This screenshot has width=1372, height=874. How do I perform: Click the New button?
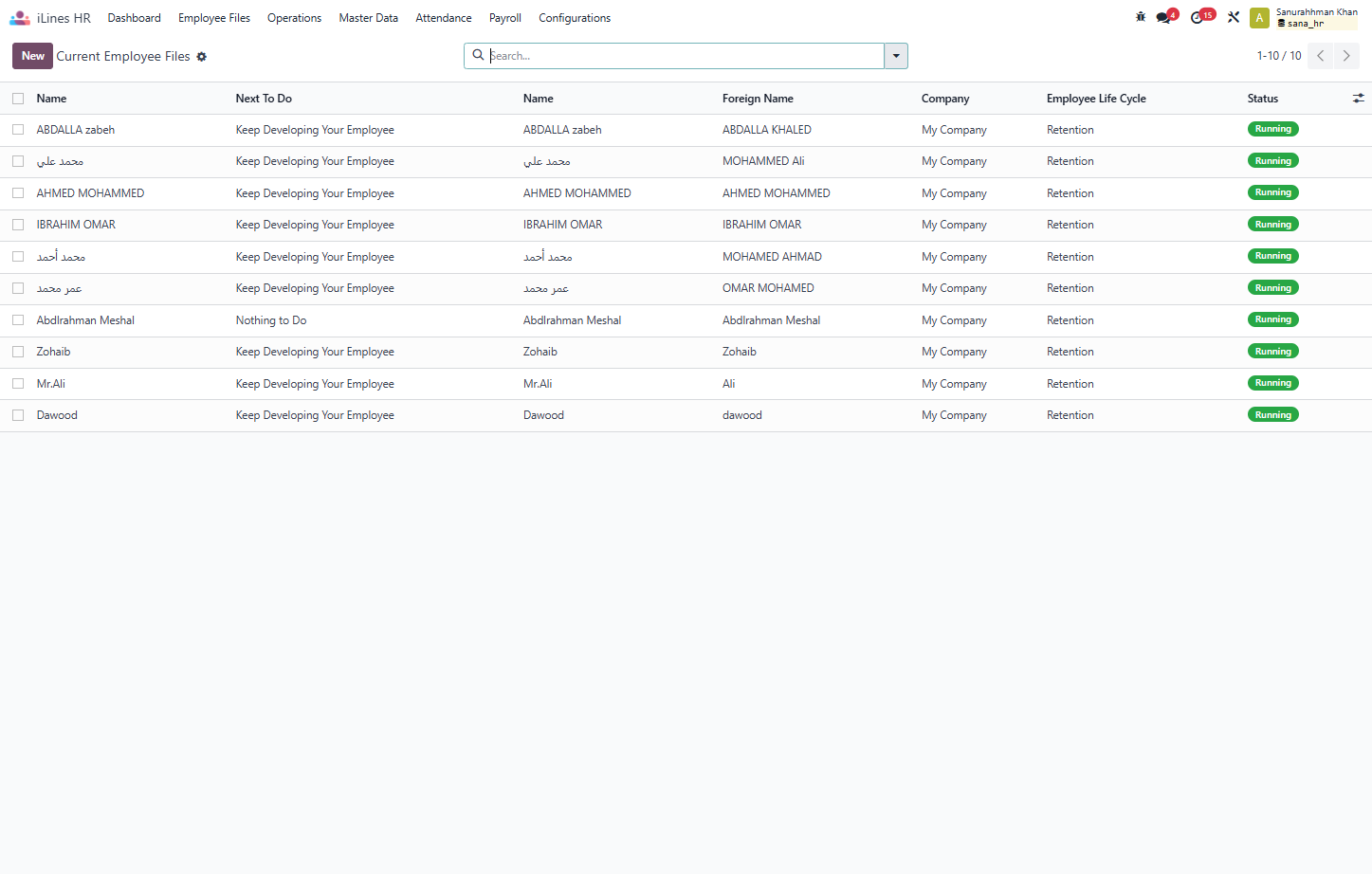pyautogui.click(x=33, y=56)
